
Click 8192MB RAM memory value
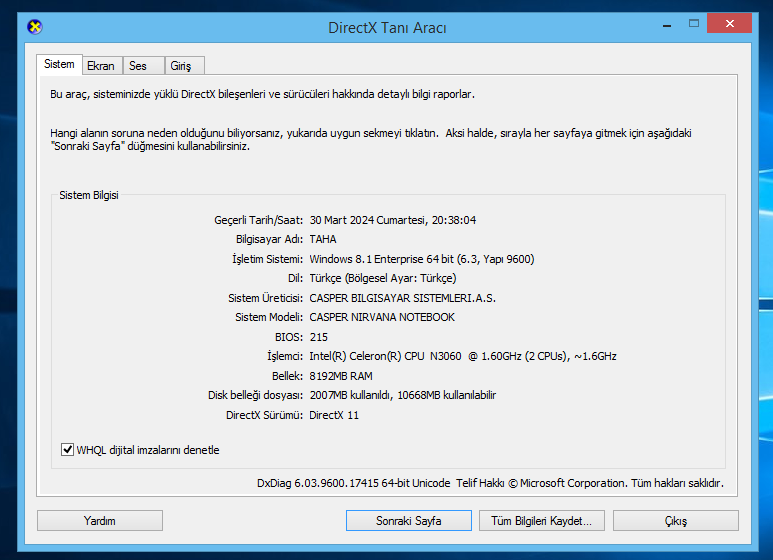[x=341, y=376]
